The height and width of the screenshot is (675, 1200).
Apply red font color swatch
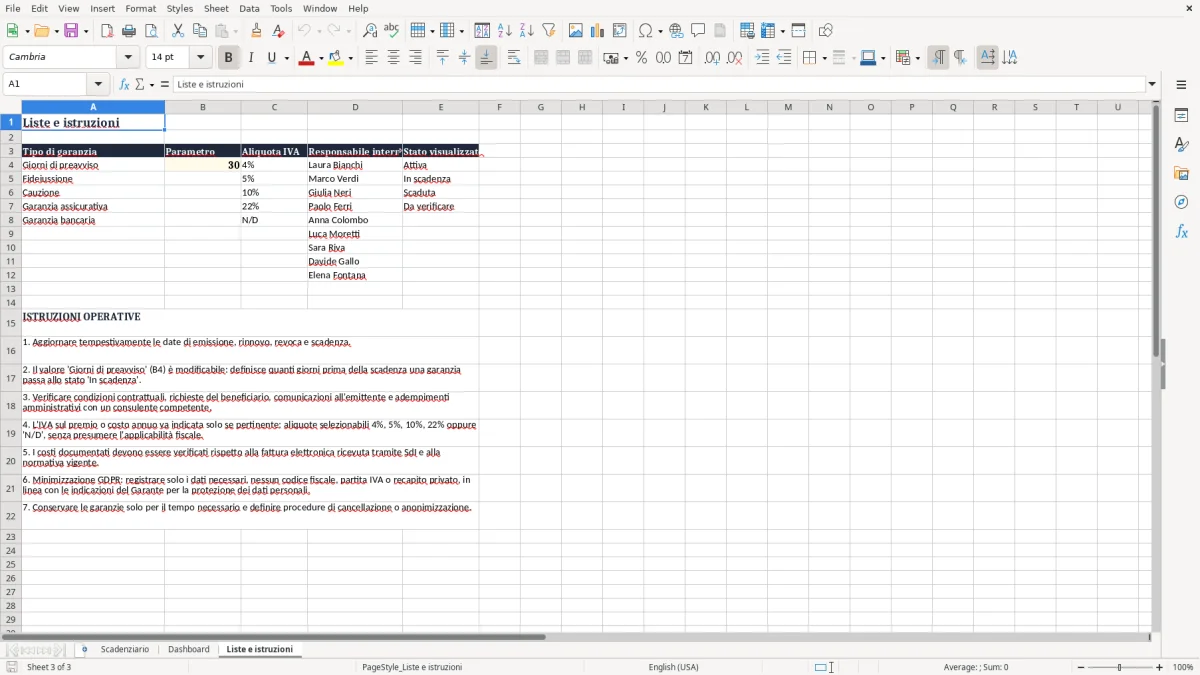(305, 58)
